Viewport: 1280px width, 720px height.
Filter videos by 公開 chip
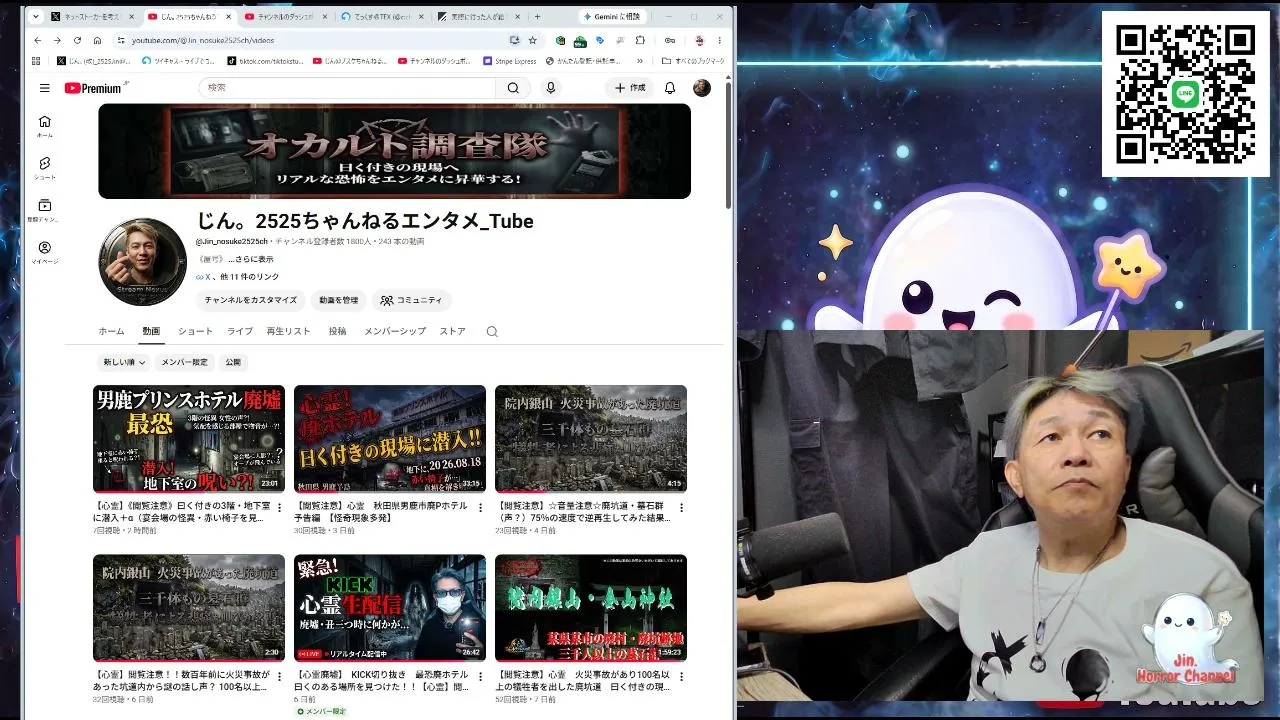[x=233, y=362]
